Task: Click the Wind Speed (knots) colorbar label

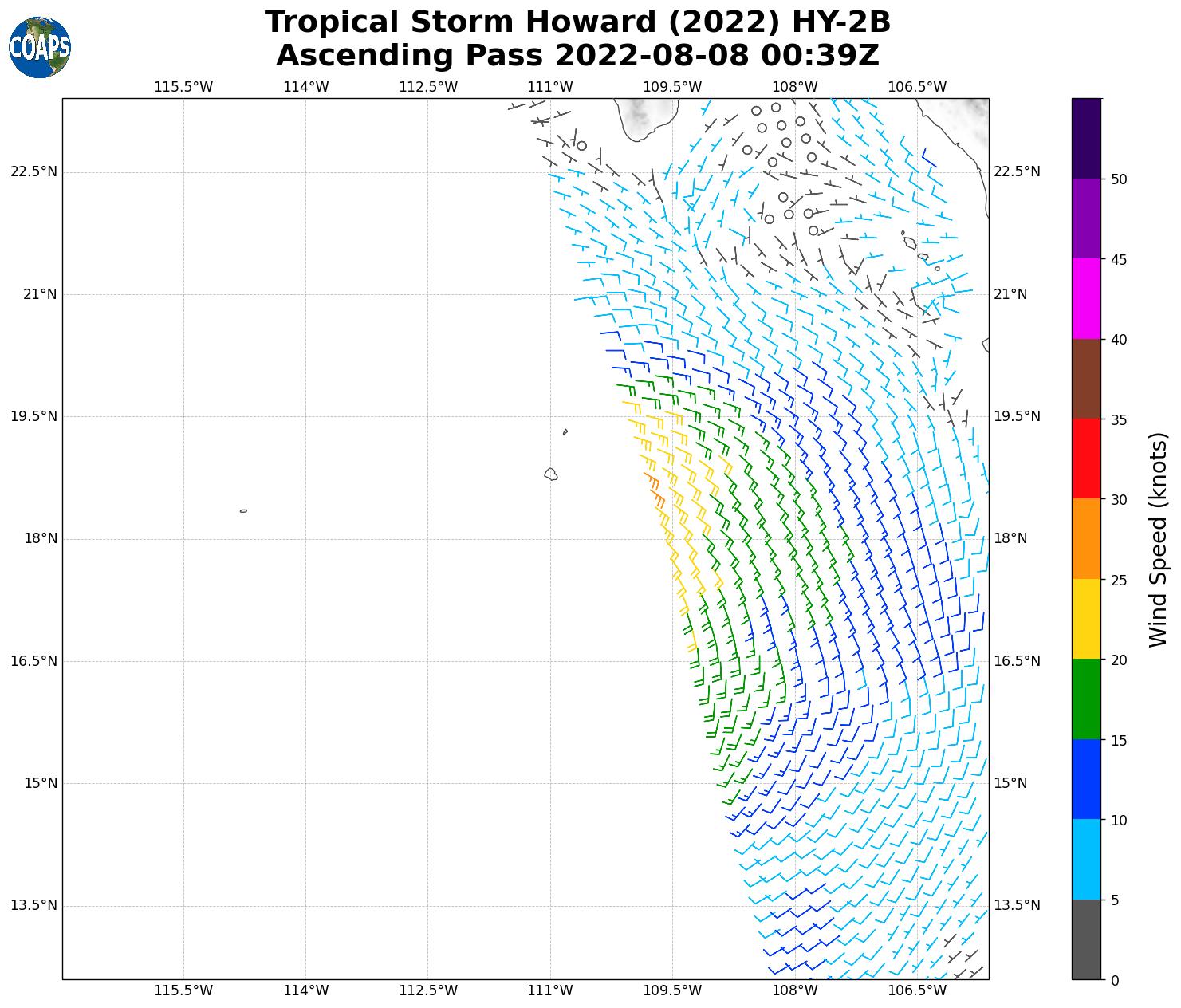Action: (x=1158, y=539)
